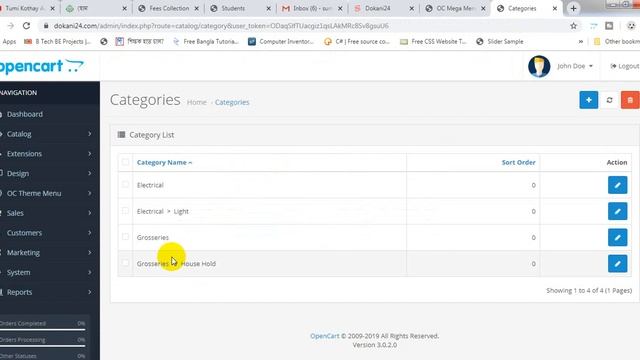The height and width of the screenshot is (360, 640).
Task: Open Dashboard in the navigation
Action: click(x=24, y=114)
